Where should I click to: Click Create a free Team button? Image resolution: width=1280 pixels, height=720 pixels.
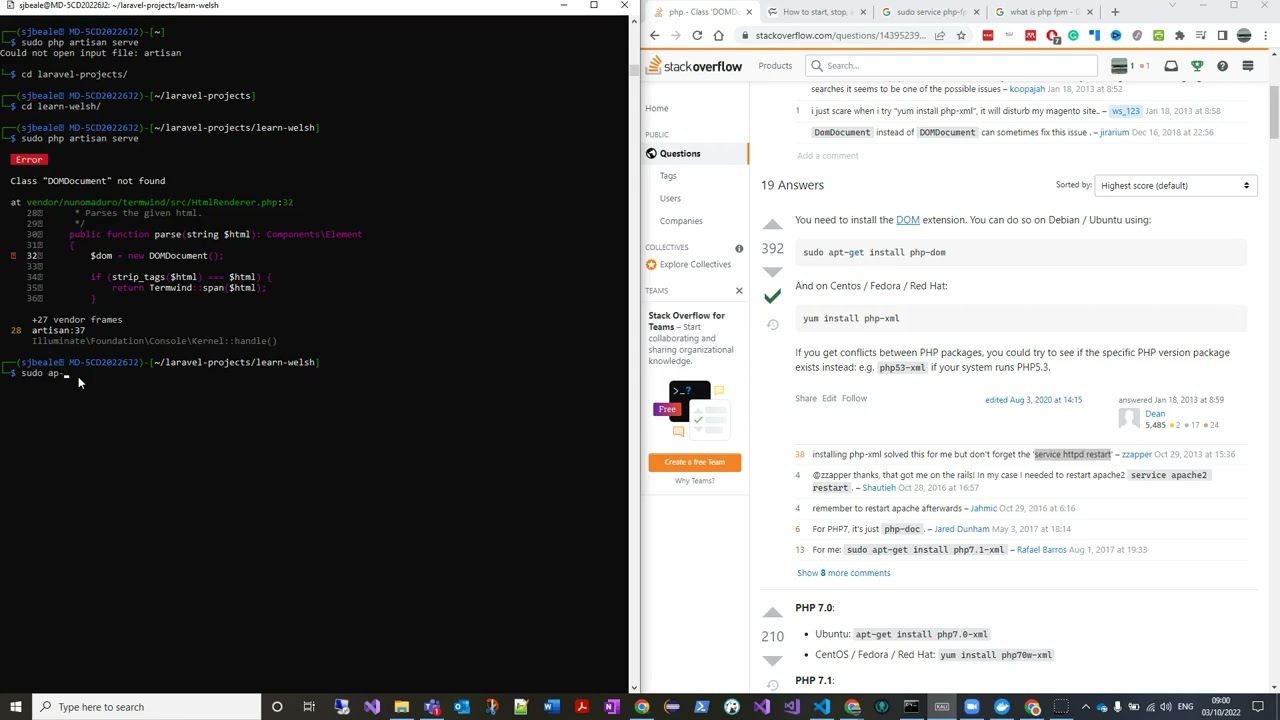[694, 462]
